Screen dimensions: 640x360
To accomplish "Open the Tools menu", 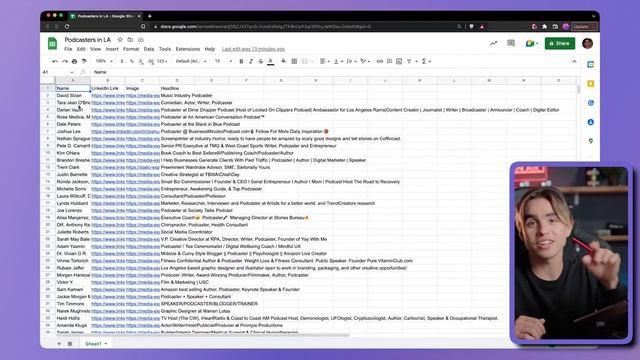I will [x=165, y=49].
